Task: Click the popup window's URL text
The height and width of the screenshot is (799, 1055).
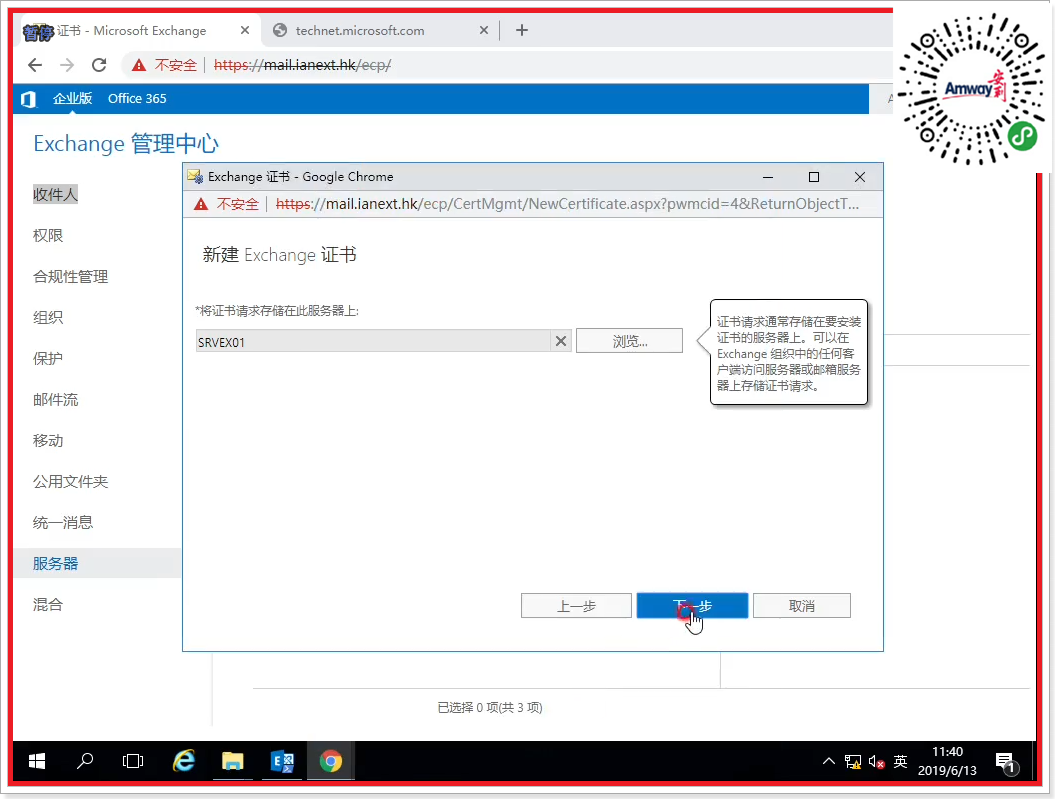Action: pyautogui.click(x=567, y=204)
